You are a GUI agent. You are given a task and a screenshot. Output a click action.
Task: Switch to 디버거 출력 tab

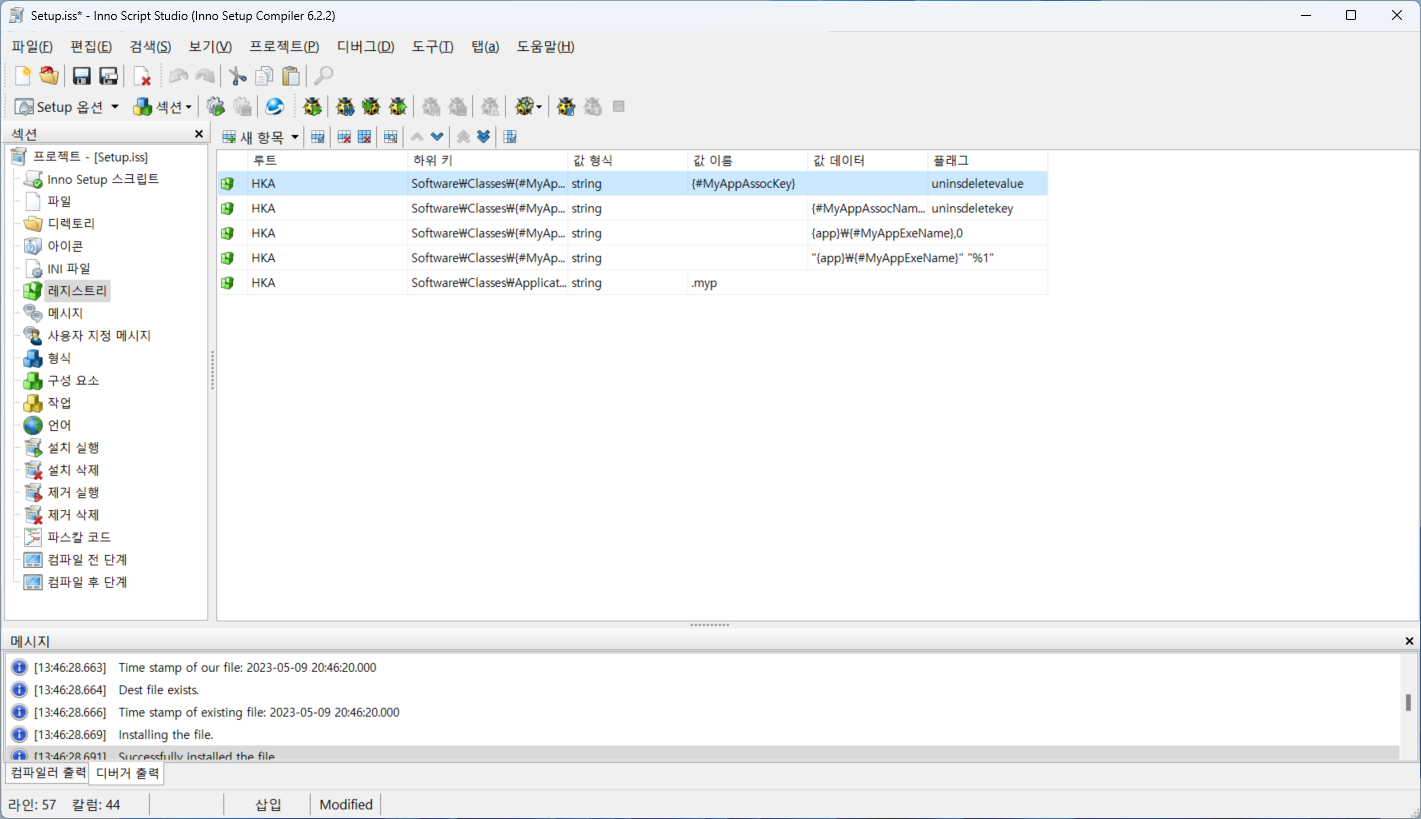click(127, 773)
